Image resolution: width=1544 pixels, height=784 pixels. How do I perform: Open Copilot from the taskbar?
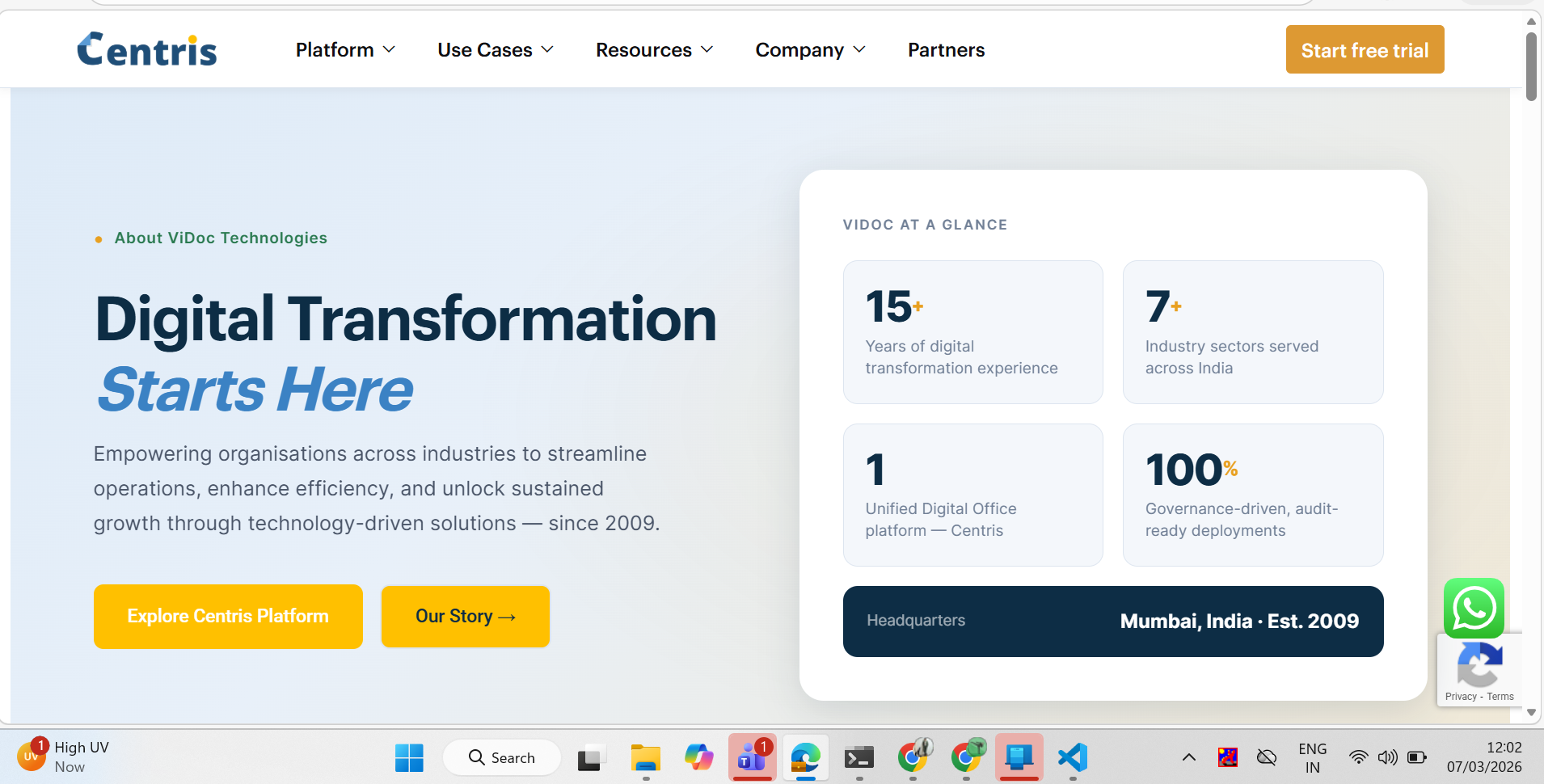point(698,757)
